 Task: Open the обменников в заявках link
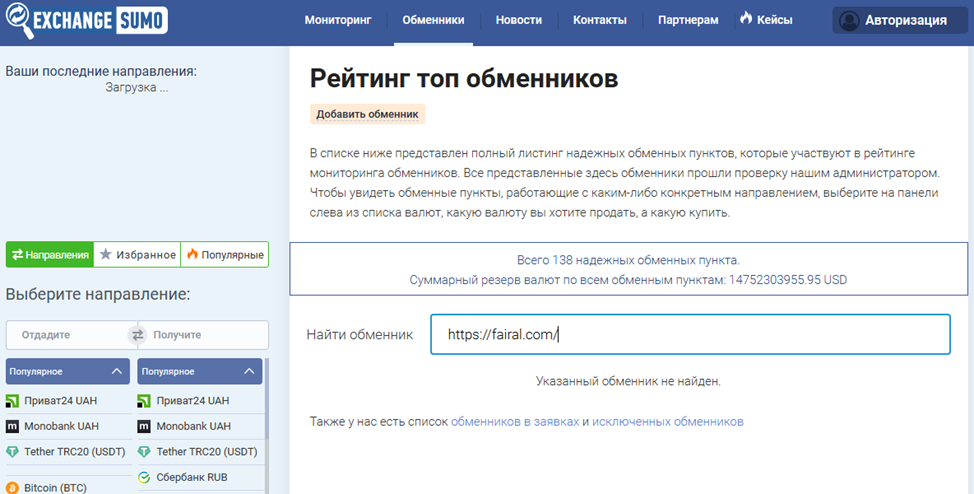[x=515, y=421]
